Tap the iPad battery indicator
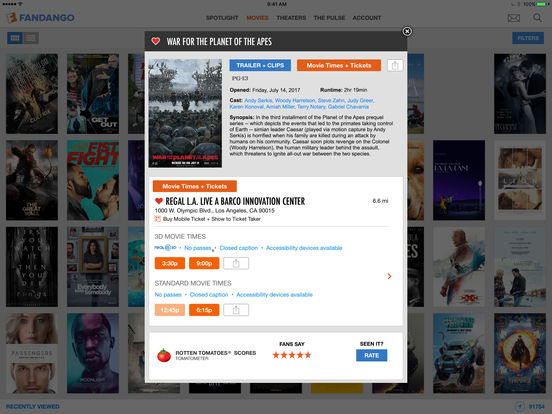The height and width of the screenshot is (414, 552). click(542, 4)
